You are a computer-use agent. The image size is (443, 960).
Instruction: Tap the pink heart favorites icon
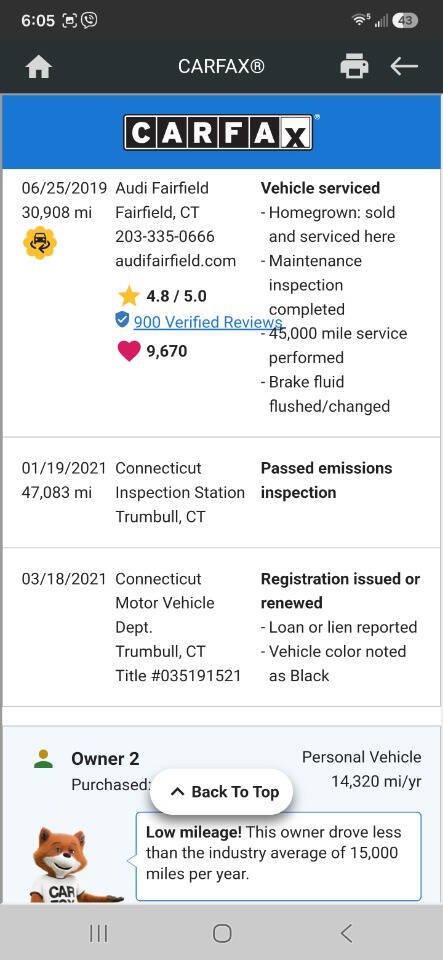click(128, 351)
